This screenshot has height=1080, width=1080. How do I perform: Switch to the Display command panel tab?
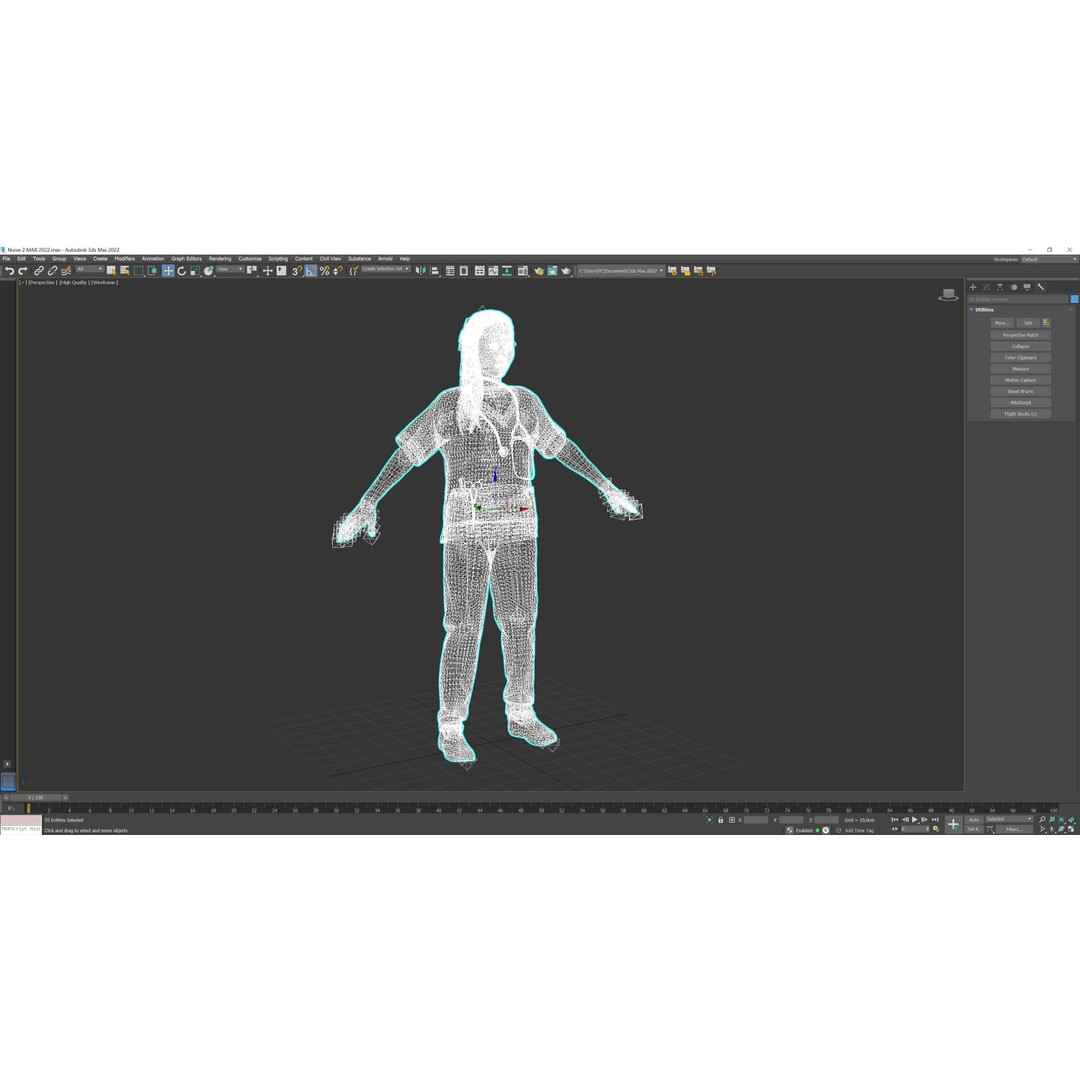click(1027, 287)
